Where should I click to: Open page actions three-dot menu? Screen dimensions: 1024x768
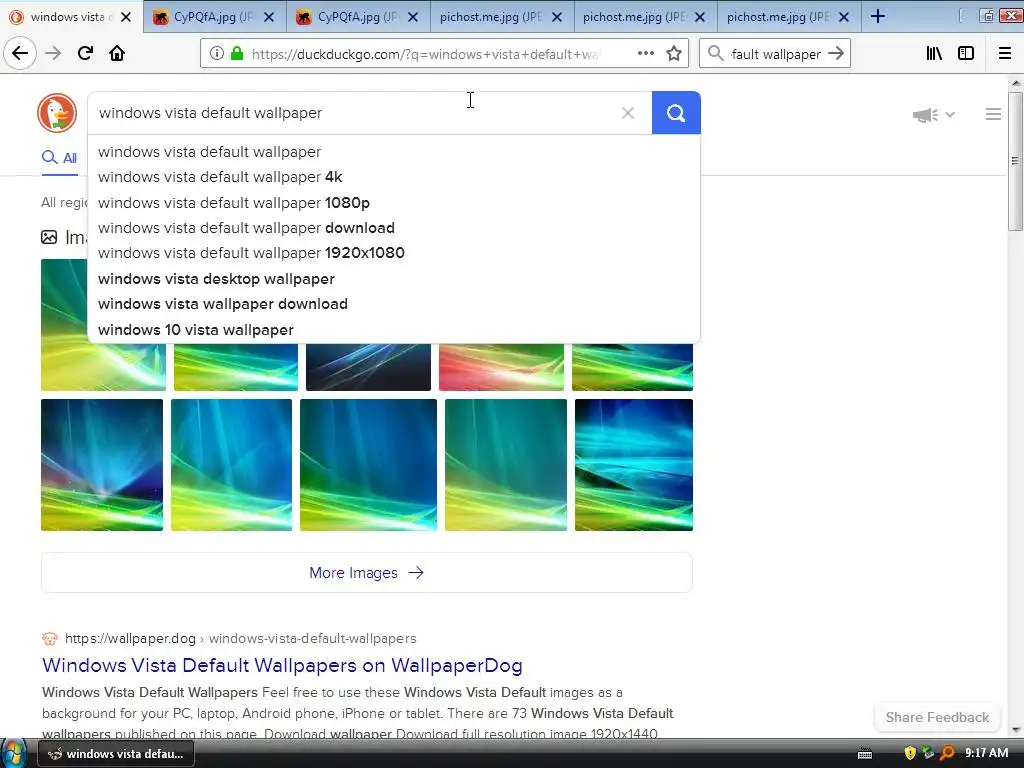click(x=646, y=54)
